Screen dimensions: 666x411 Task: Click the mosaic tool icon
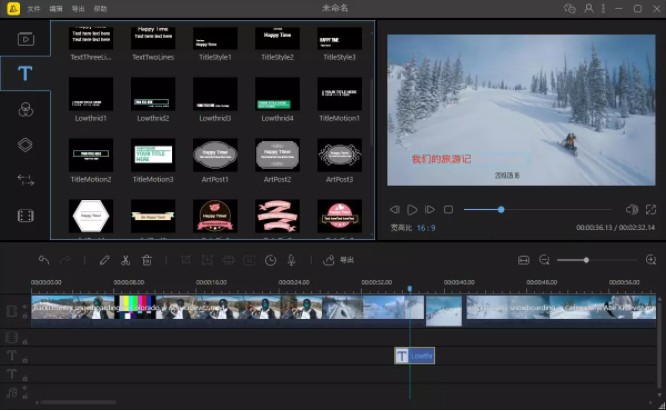[229, 260]
